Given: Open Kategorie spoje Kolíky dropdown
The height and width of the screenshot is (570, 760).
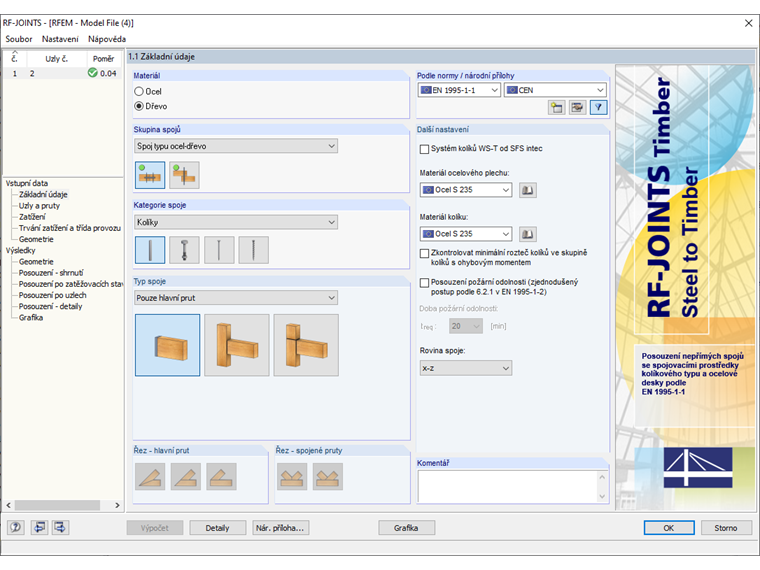Looking at the screenshot, I should [x=236, y=222].
